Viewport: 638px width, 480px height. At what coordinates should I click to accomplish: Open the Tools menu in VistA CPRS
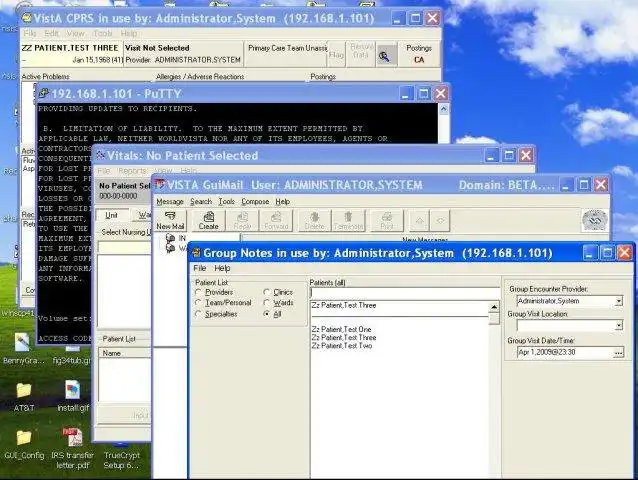(103, 33)
